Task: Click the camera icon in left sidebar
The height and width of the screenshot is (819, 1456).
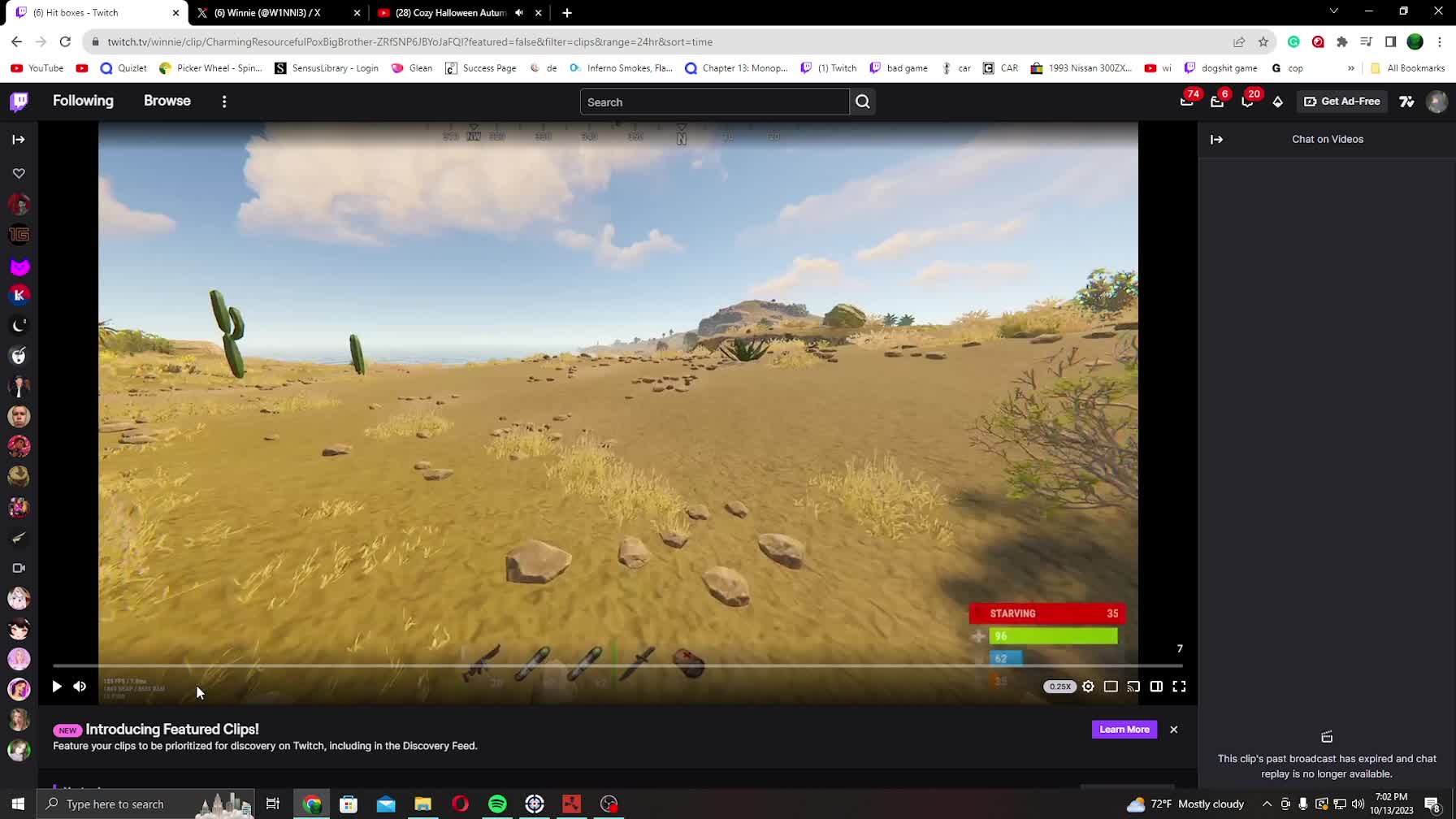Action: point(19,568)
